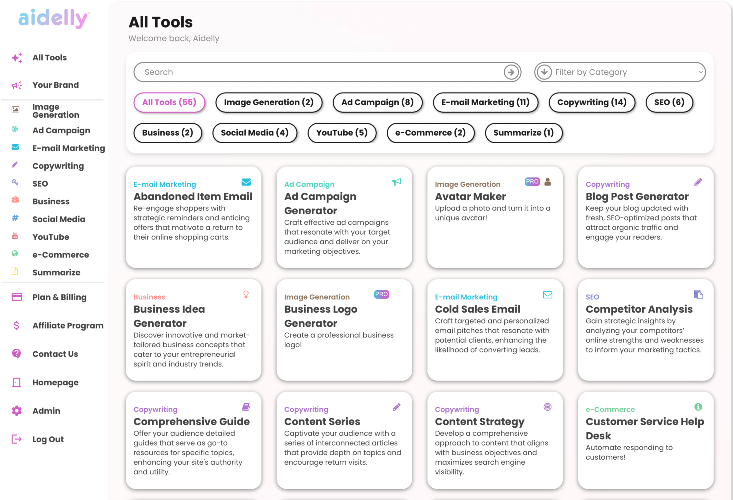The image size is (733, 500).
Task: Open the Filter by Category dropdown
Action: [x=620, y=72]
